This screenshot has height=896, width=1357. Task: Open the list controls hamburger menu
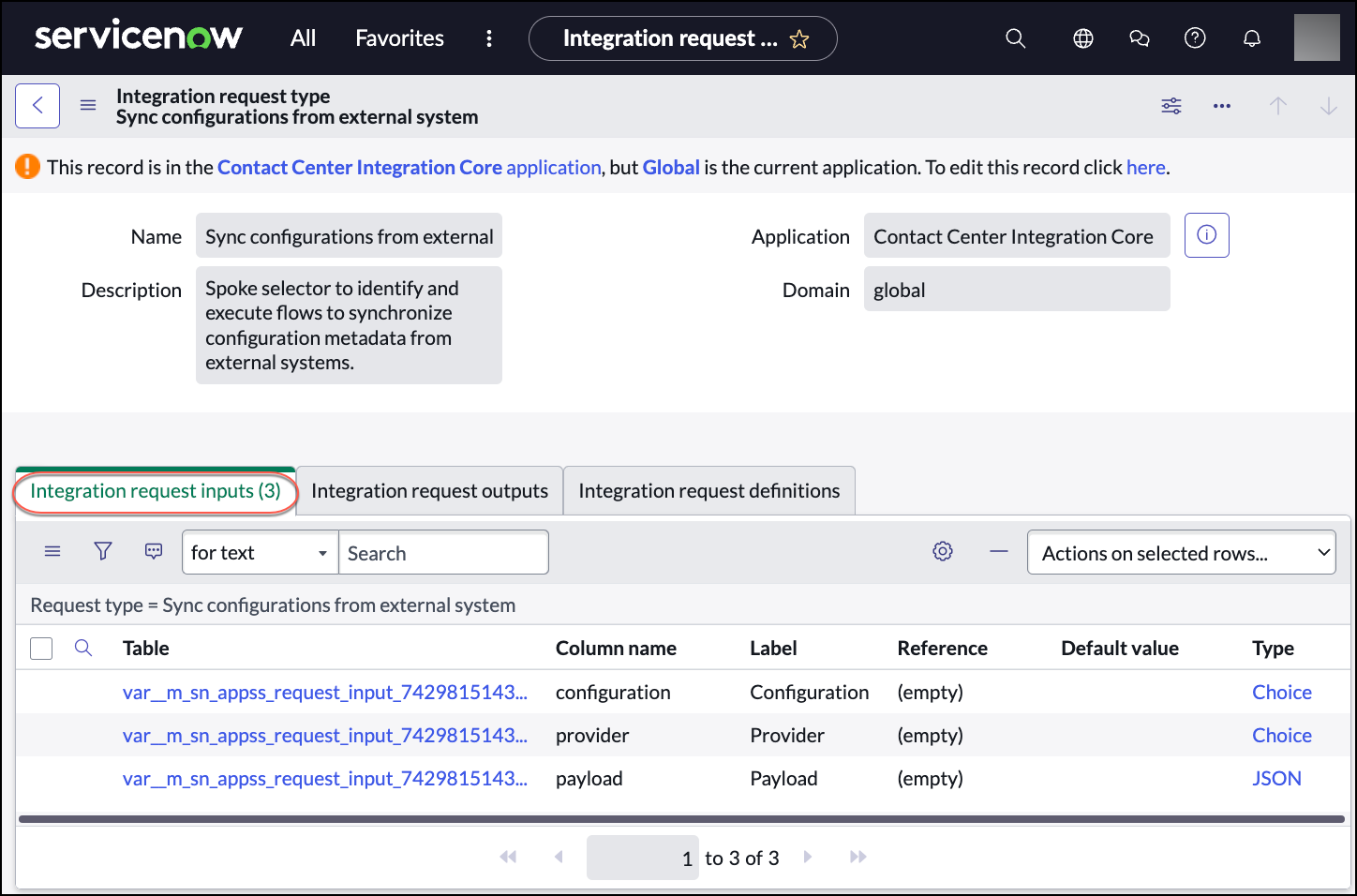pyautogui.click(x=52, y=552)
